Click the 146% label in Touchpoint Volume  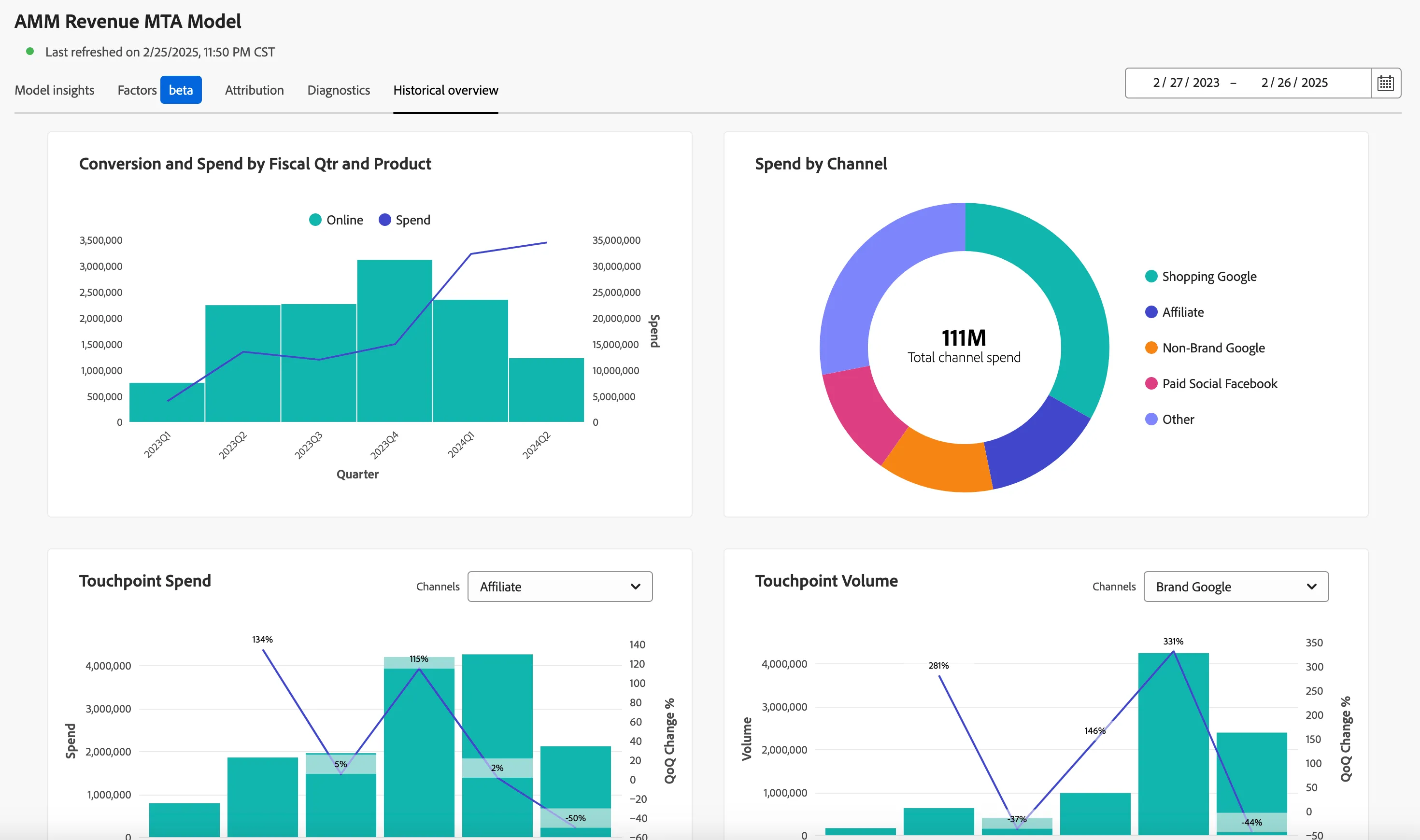[x=1095, y=731]
